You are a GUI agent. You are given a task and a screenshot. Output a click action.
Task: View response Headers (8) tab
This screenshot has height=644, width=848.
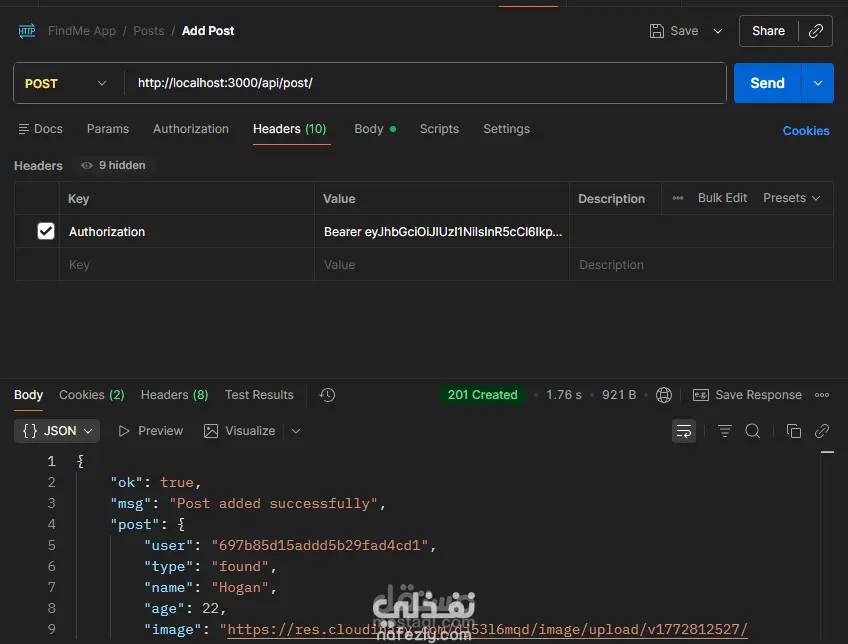(174, 395)
